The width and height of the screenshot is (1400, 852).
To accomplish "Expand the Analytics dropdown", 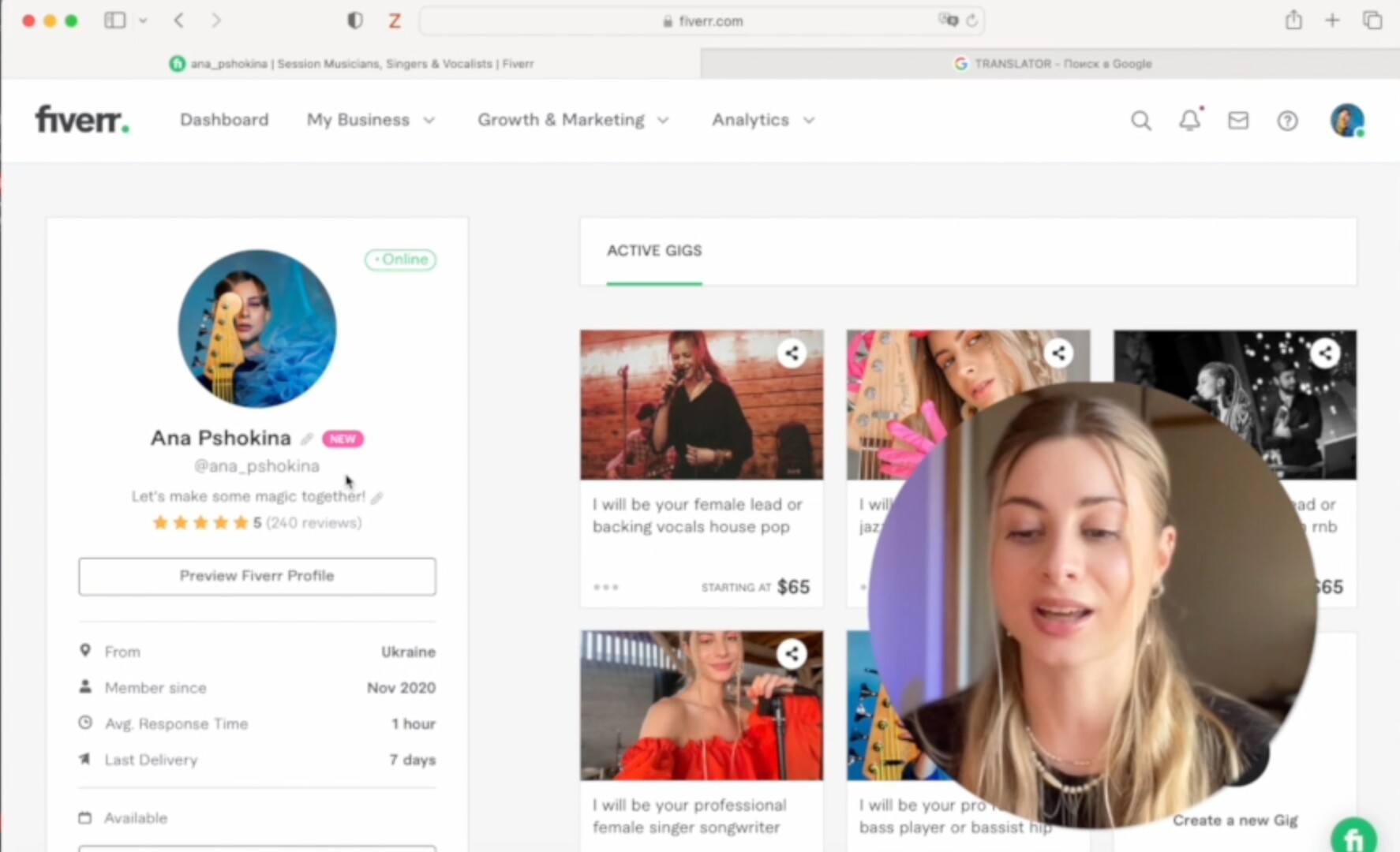I will (763, 120).
